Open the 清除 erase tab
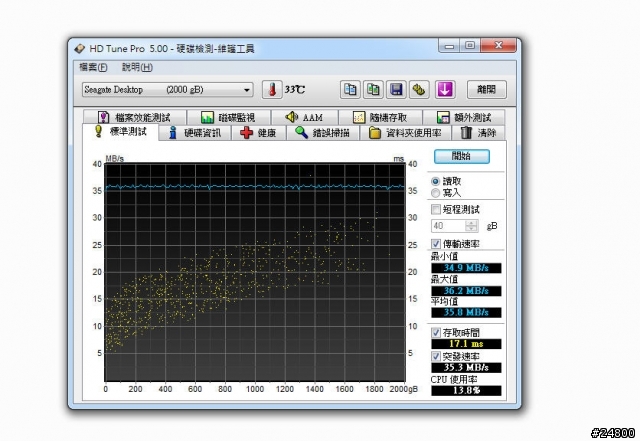Viewport: 640px width, 441px height. pyautogui.click(x=479, y=133)
